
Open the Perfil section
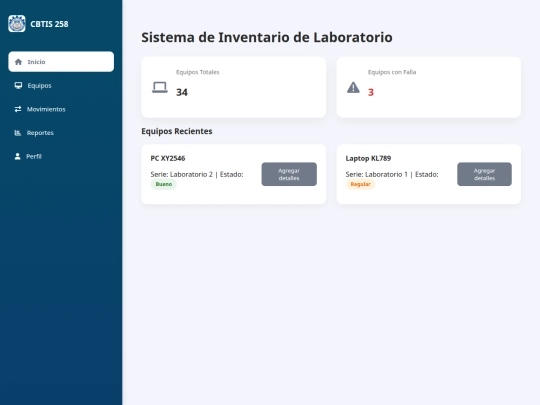tap(61, 156)
